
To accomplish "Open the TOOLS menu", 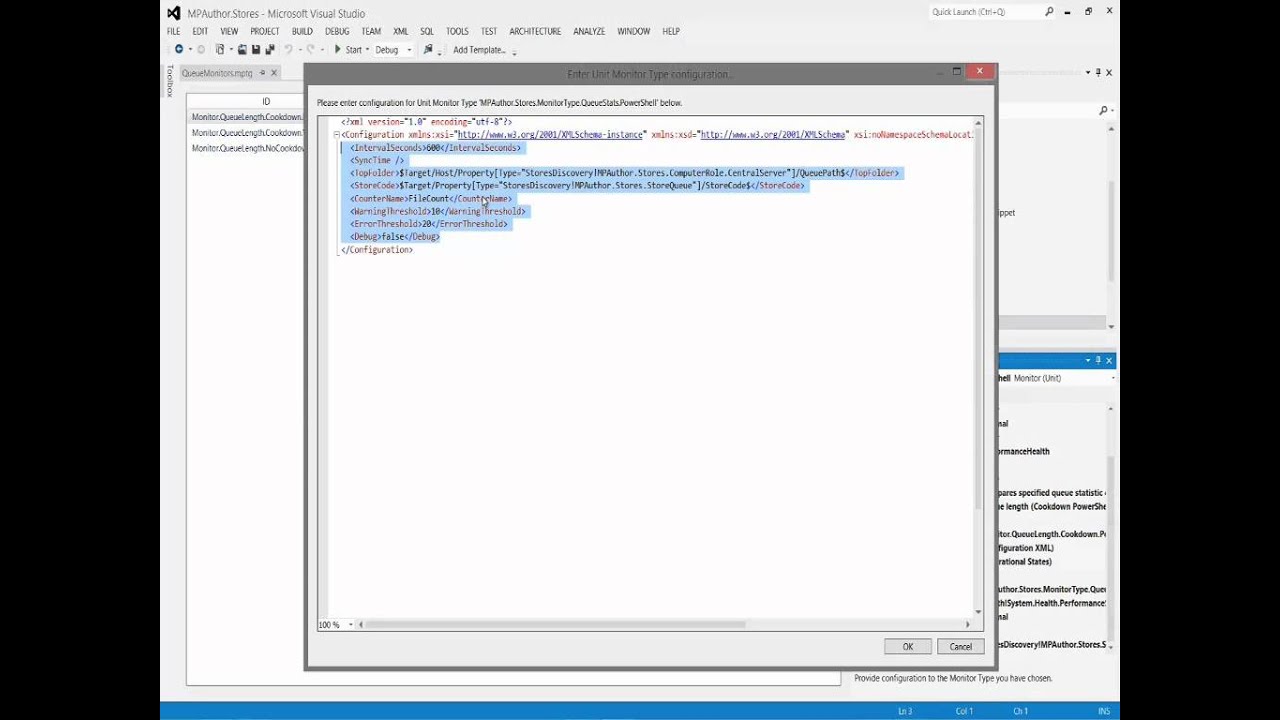I will pos(457,31).
